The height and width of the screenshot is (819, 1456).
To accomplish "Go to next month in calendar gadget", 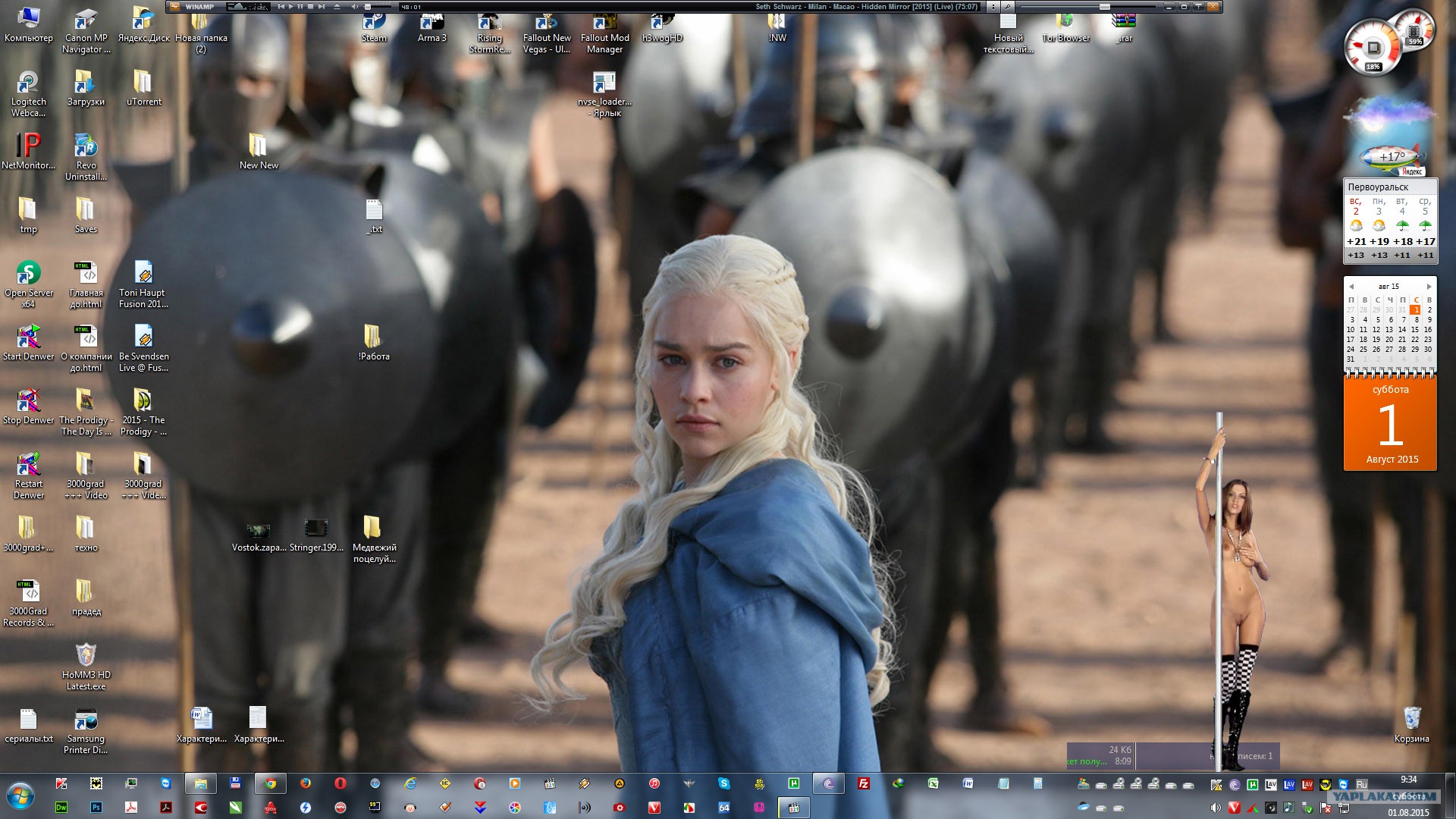I will pos(1429,287).
